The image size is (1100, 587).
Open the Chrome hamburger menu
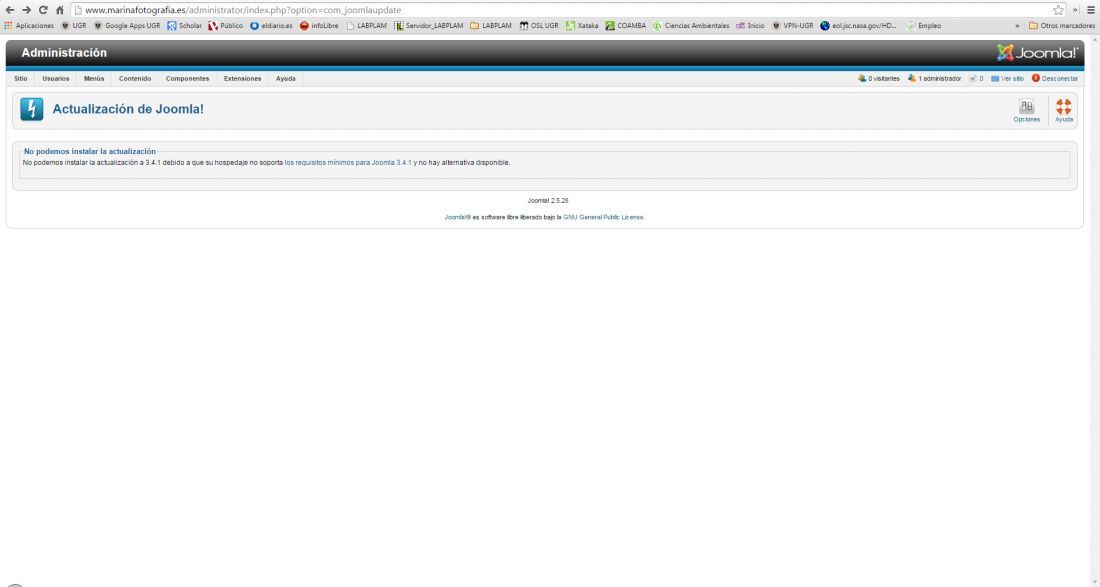click(1091, 10)
